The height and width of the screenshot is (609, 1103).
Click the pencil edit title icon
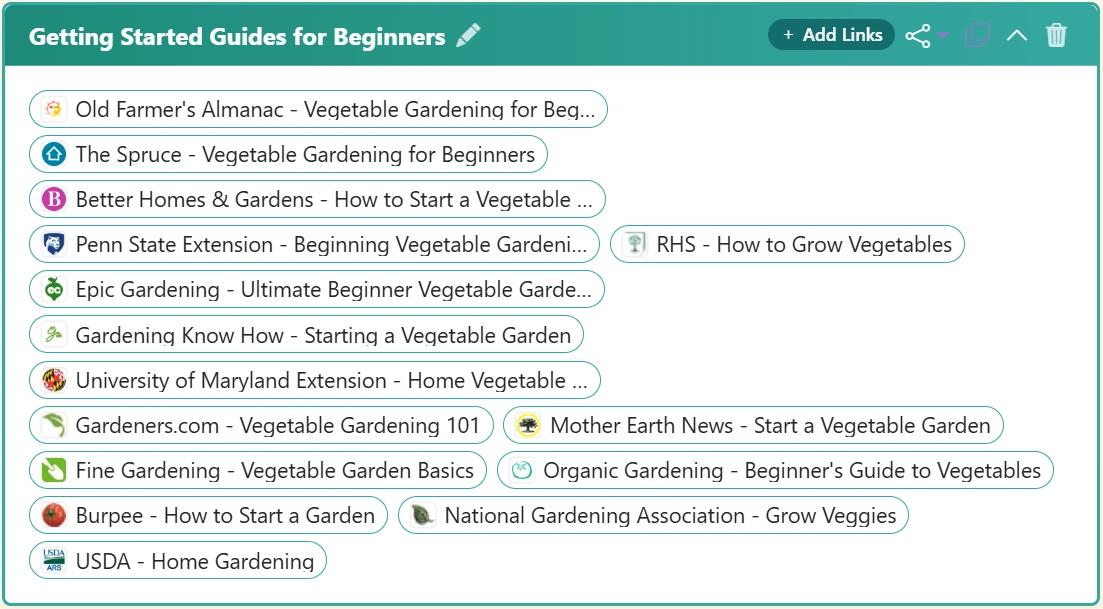[468, 36]
